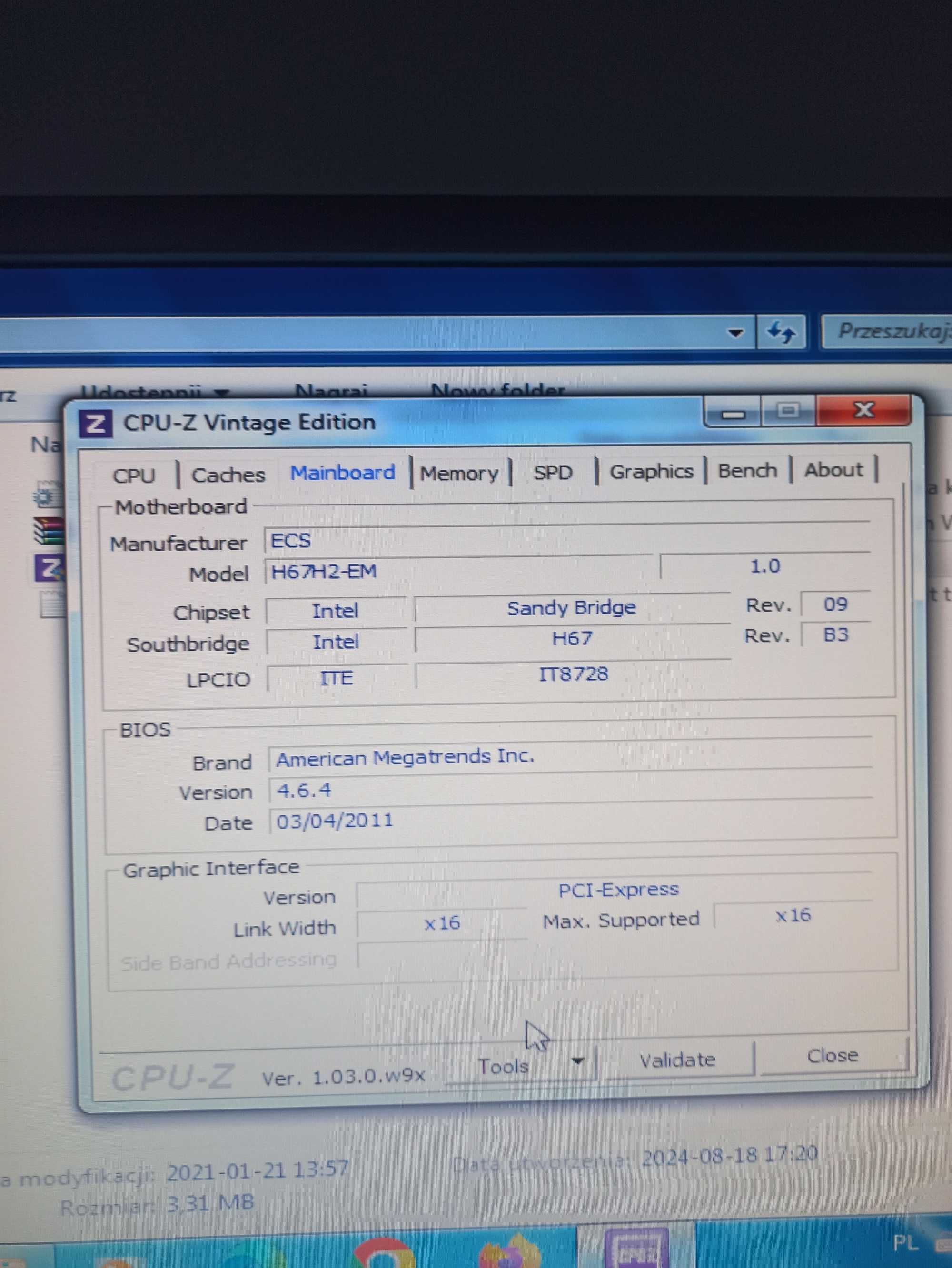Open the About tab

(x=833, y=469)
